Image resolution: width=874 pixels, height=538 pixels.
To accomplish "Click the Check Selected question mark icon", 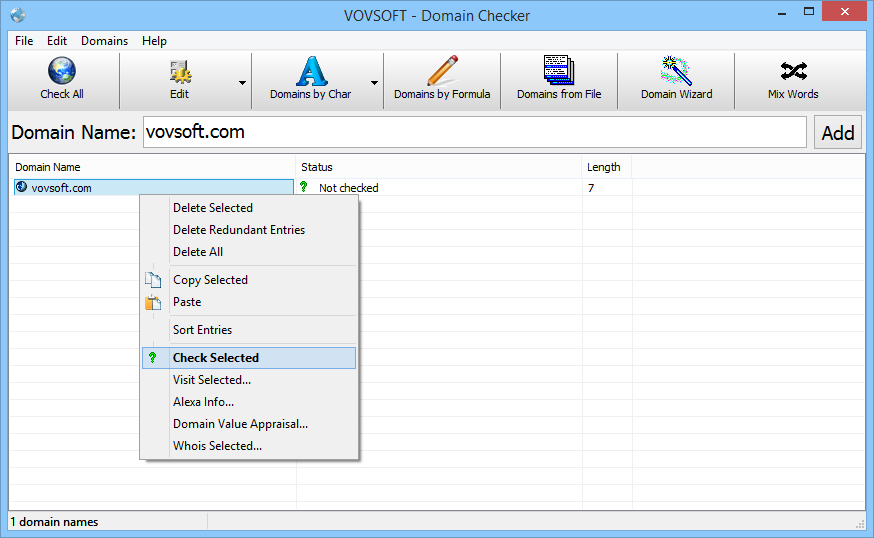I will coord(153,357).
